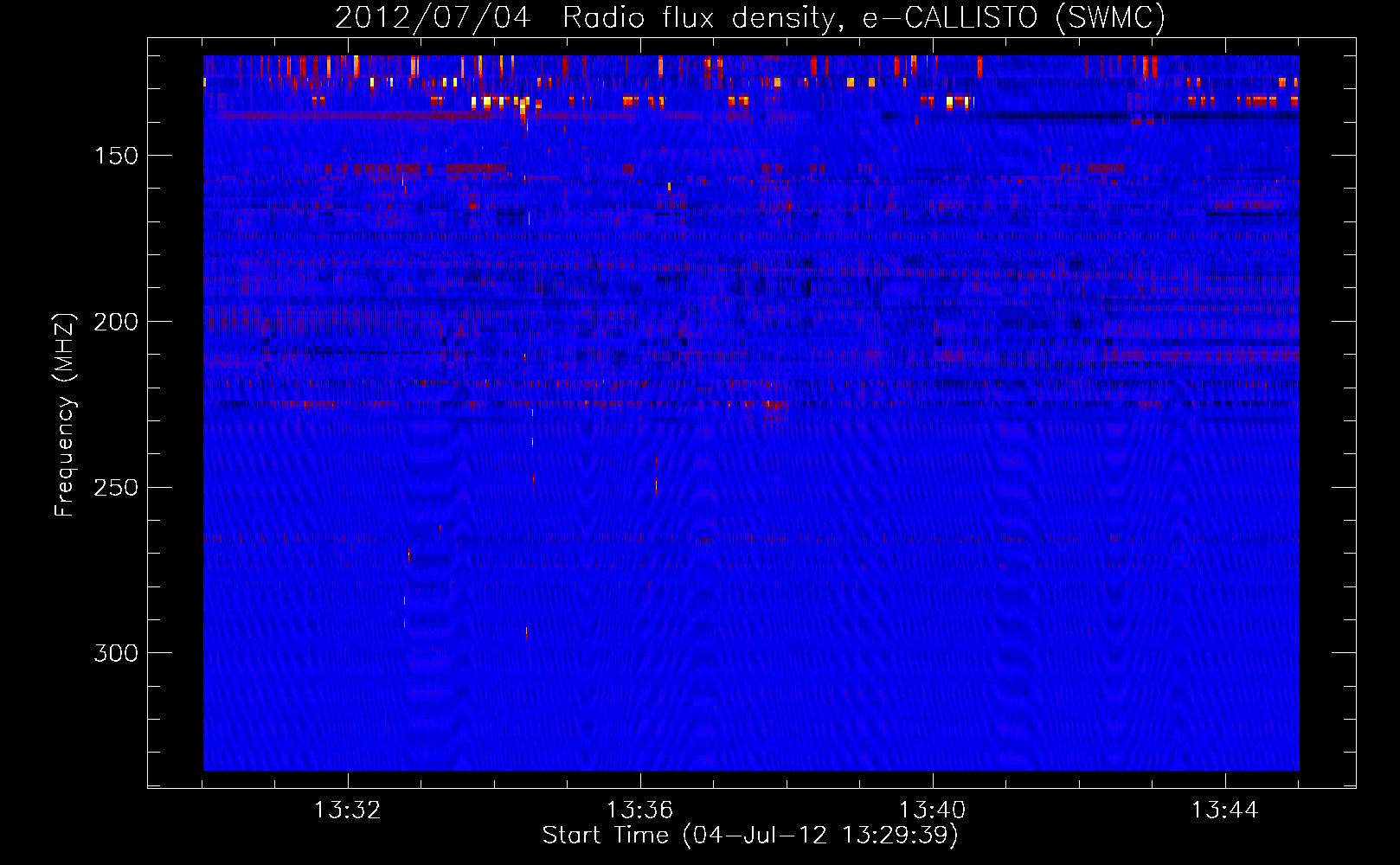Viewport: 1400px width, 865px height.
Task: Click the 200 frequency tick label
Action: [x=116, y=322]
